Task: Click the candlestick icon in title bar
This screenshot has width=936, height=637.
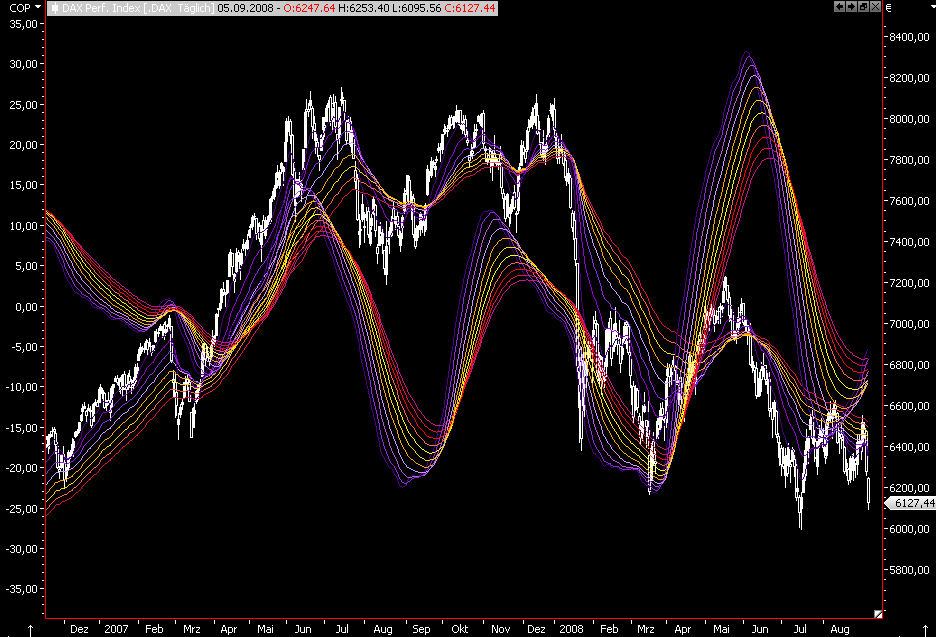Action: [x=55, y=8]
